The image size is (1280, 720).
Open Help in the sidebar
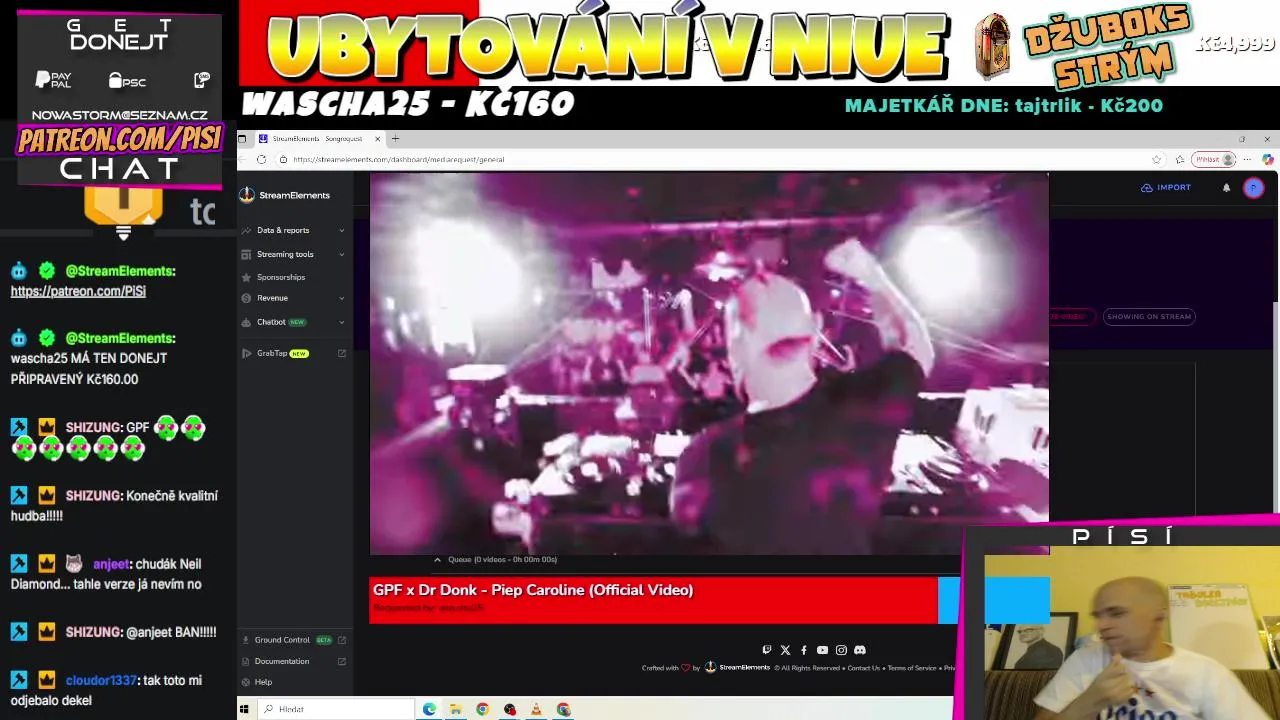click(x=263, y=682)
